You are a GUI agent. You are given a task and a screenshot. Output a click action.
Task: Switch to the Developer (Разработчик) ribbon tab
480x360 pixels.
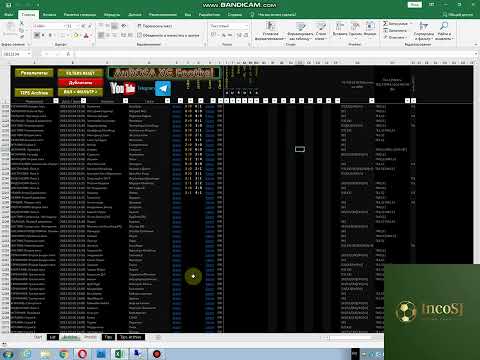pos(210,15)
